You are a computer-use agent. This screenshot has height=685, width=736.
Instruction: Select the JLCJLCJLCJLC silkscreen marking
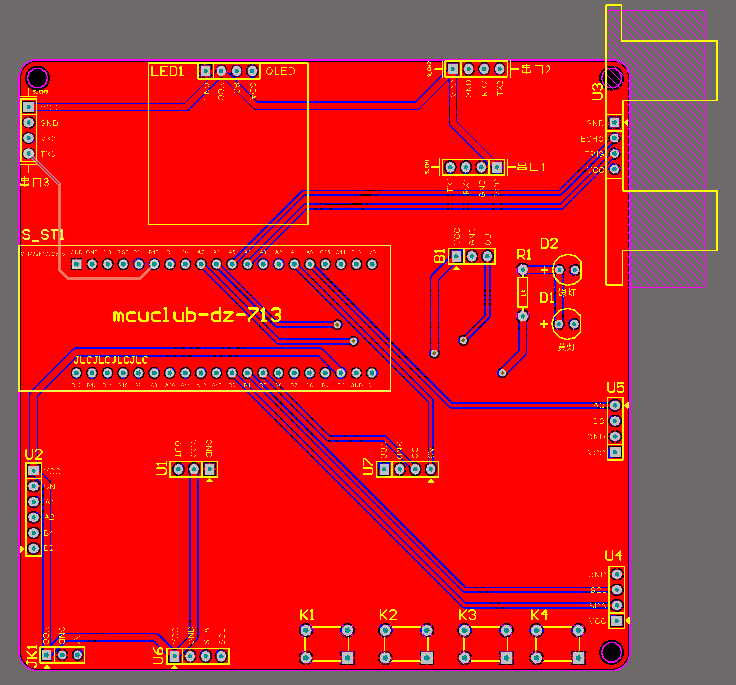111,360
